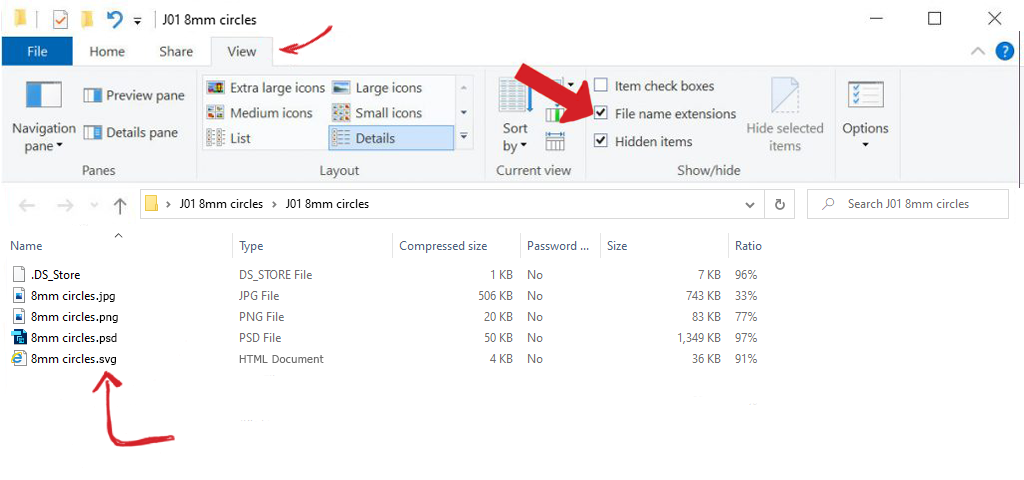
Task: Select the 8mm circles.png file
Action: (74, 317)
